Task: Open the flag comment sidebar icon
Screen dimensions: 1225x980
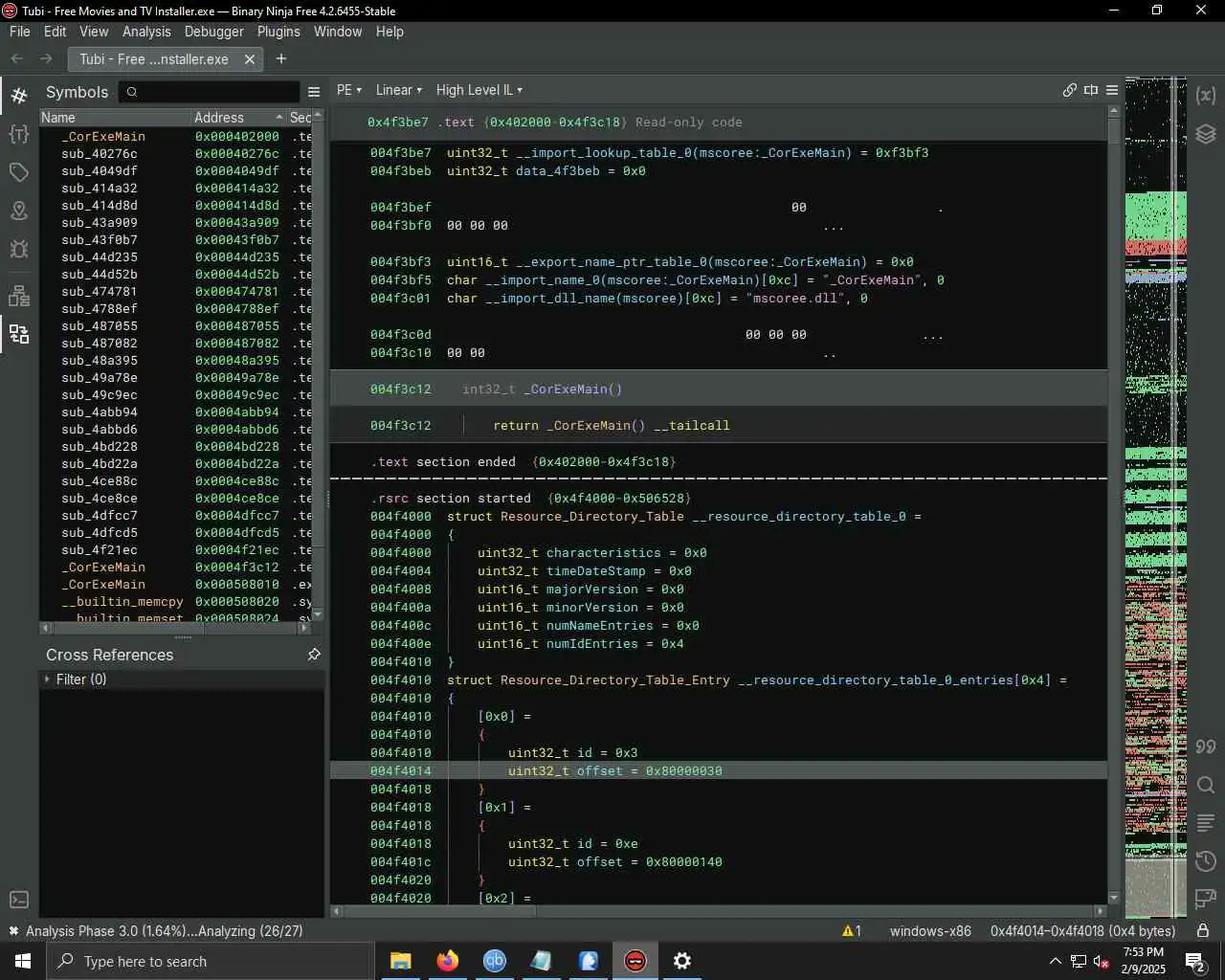Action: click(1206, 900)
